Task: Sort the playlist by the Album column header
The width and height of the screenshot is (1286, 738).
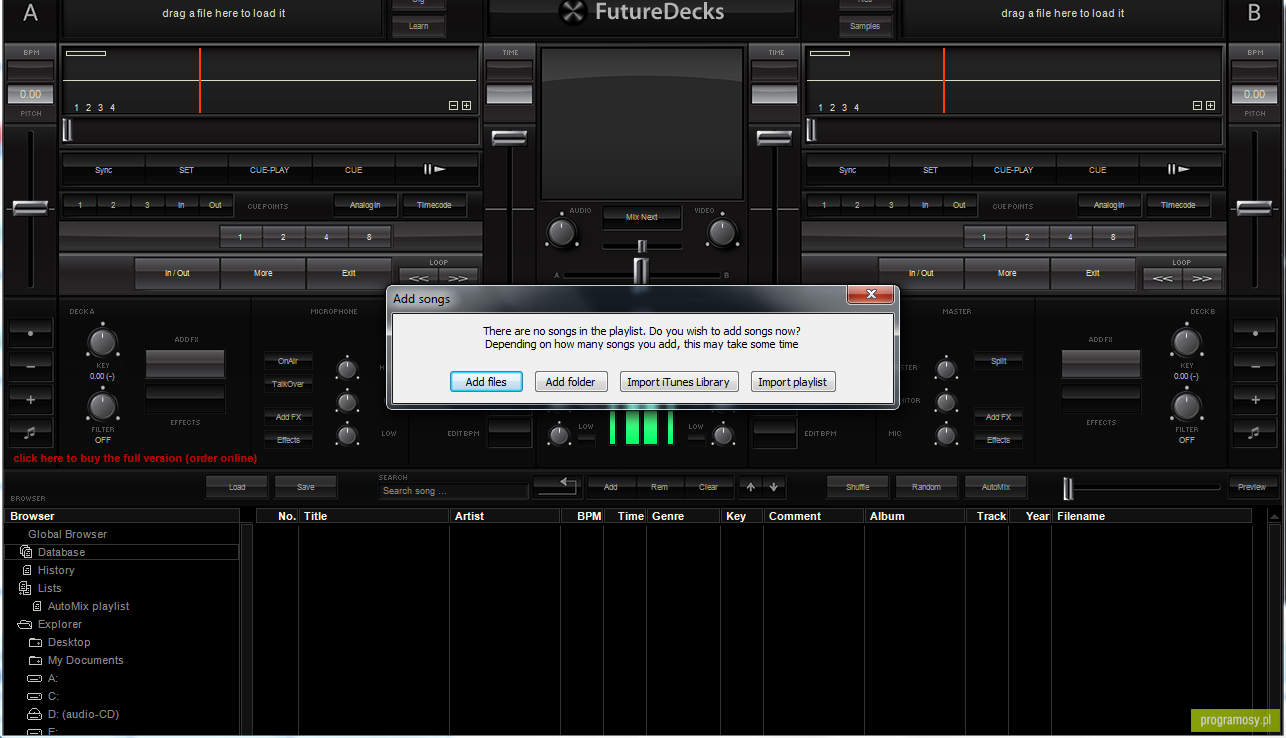Action: click(915, 516)
